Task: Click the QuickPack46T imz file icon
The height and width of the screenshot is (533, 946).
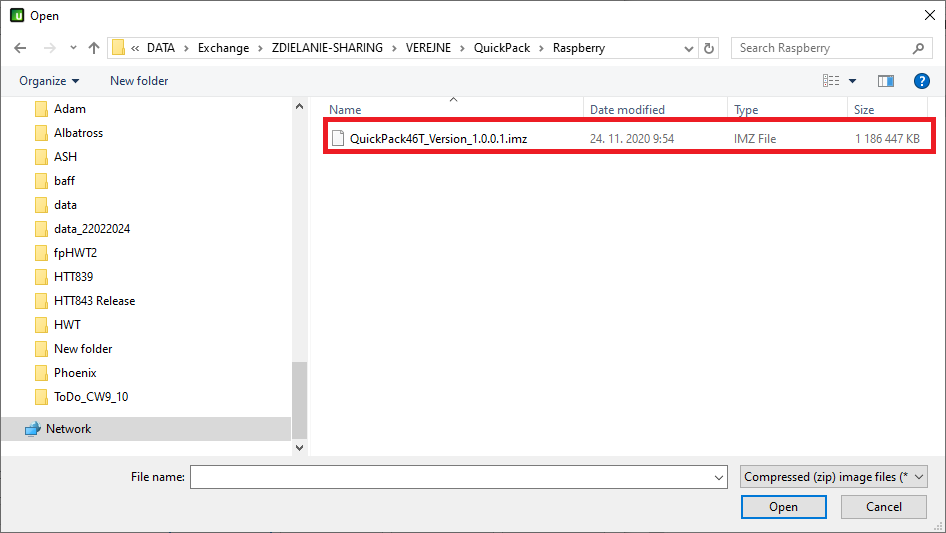Action: pos(338,139)
